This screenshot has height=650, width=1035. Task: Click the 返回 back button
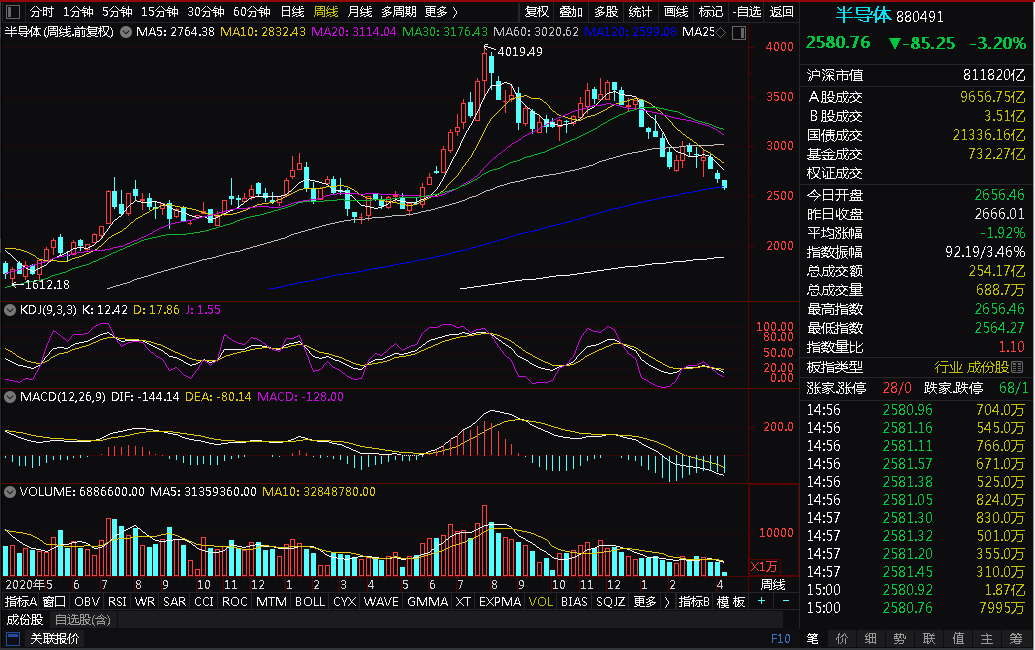coord(782,12)
